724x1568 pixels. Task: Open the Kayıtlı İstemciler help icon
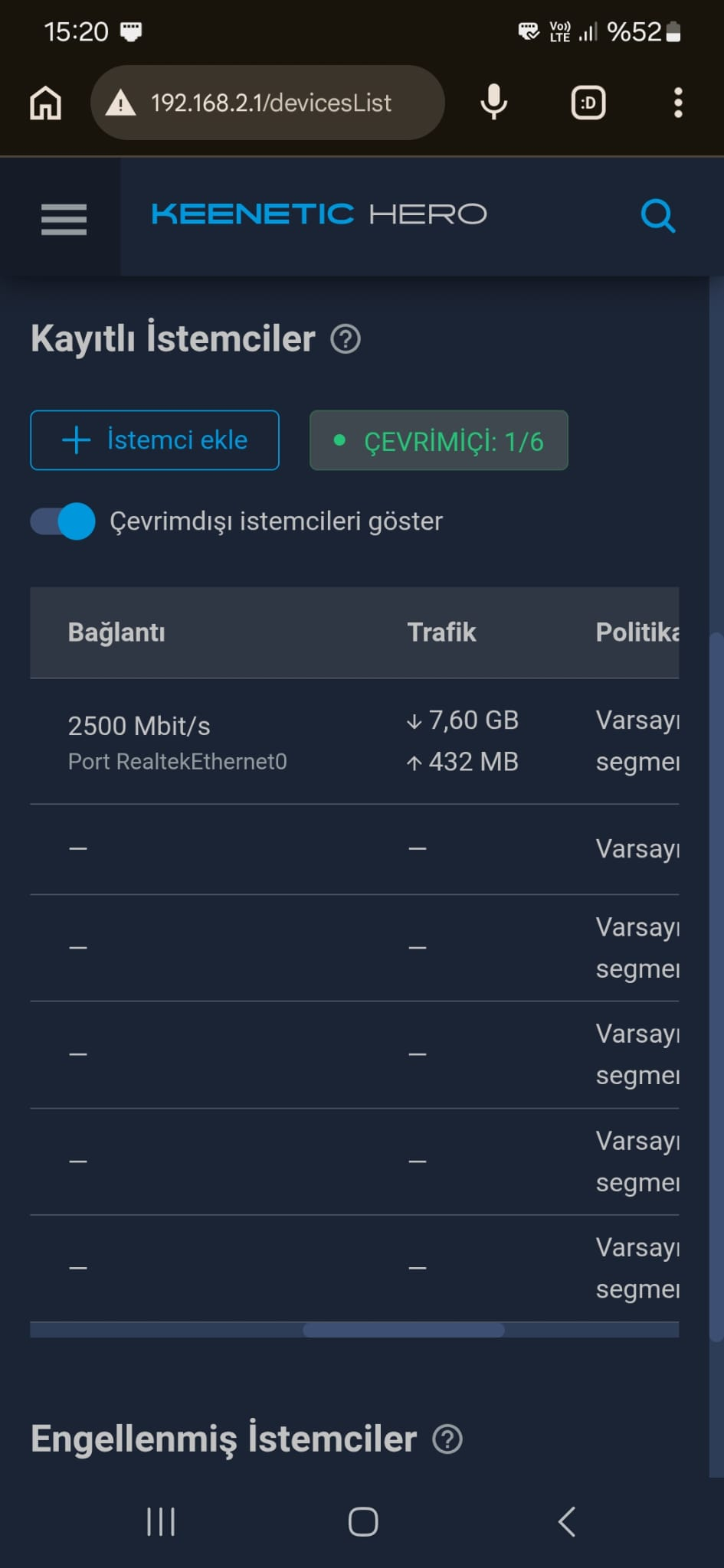346,339
